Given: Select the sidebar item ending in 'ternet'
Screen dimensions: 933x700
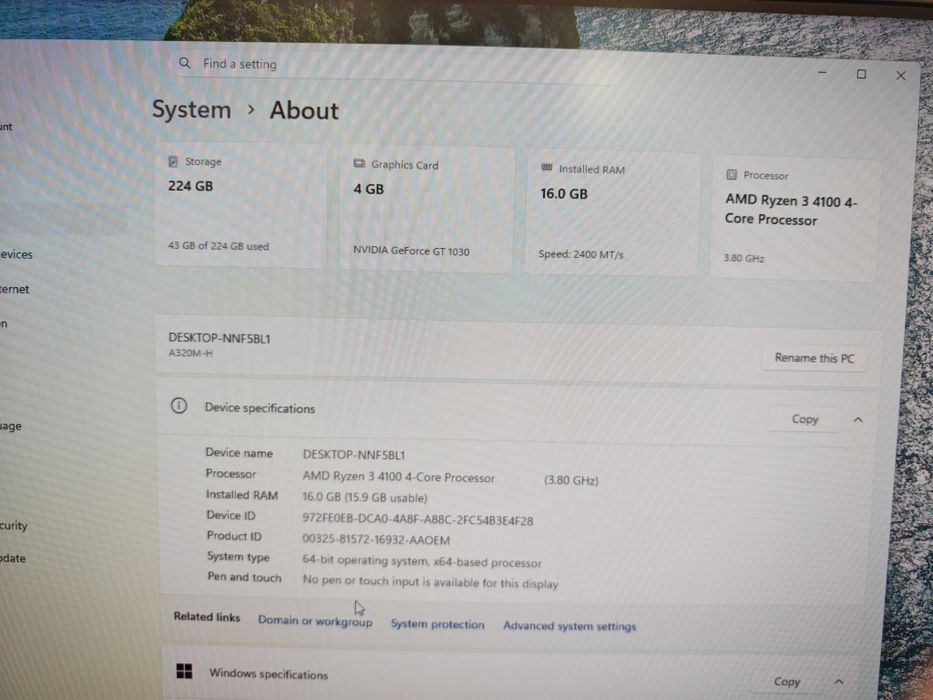Looking at the screenshot, I should [15, 289].
